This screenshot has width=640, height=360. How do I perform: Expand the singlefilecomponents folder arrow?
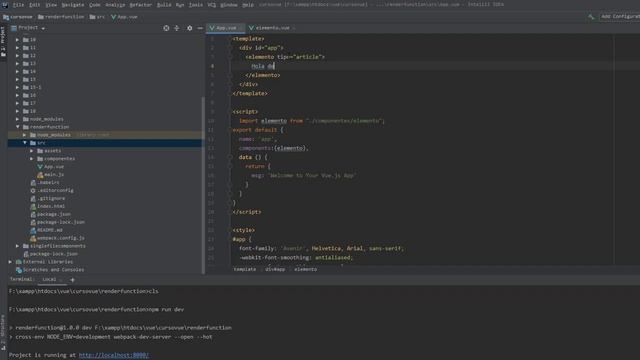coord(18,246)
